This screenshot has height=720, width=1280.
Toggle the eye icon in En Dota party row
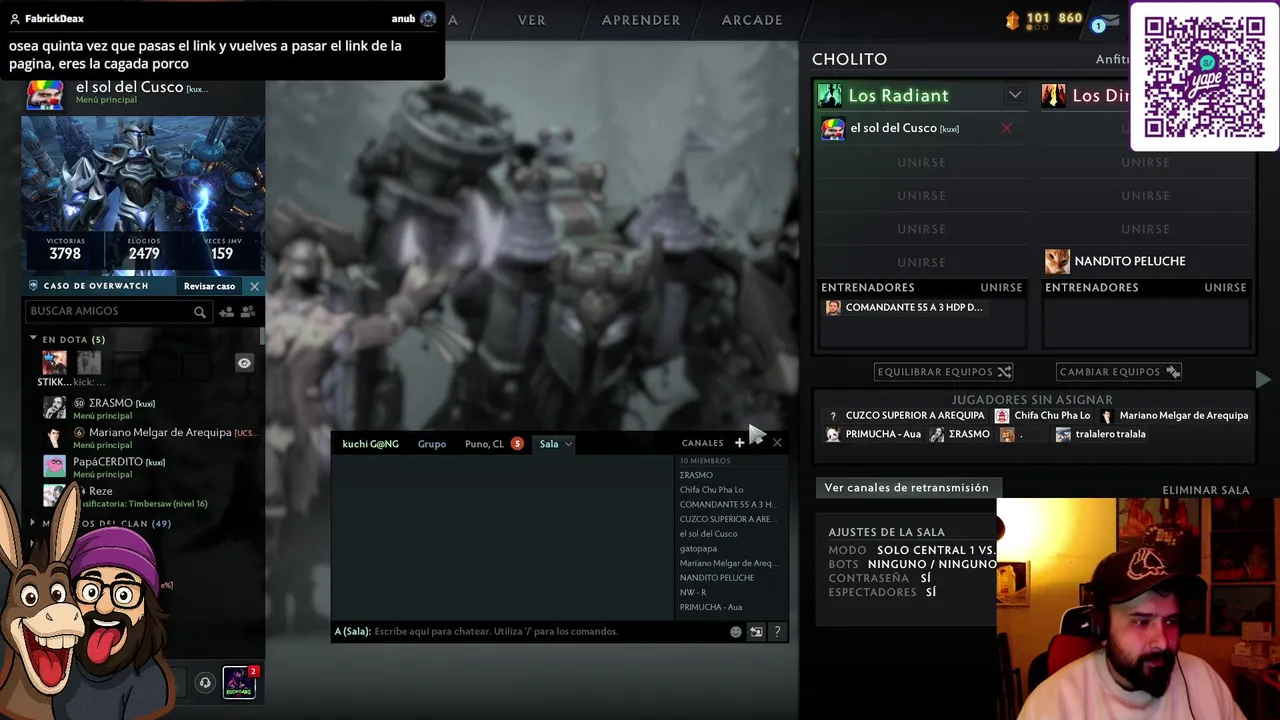243,363
